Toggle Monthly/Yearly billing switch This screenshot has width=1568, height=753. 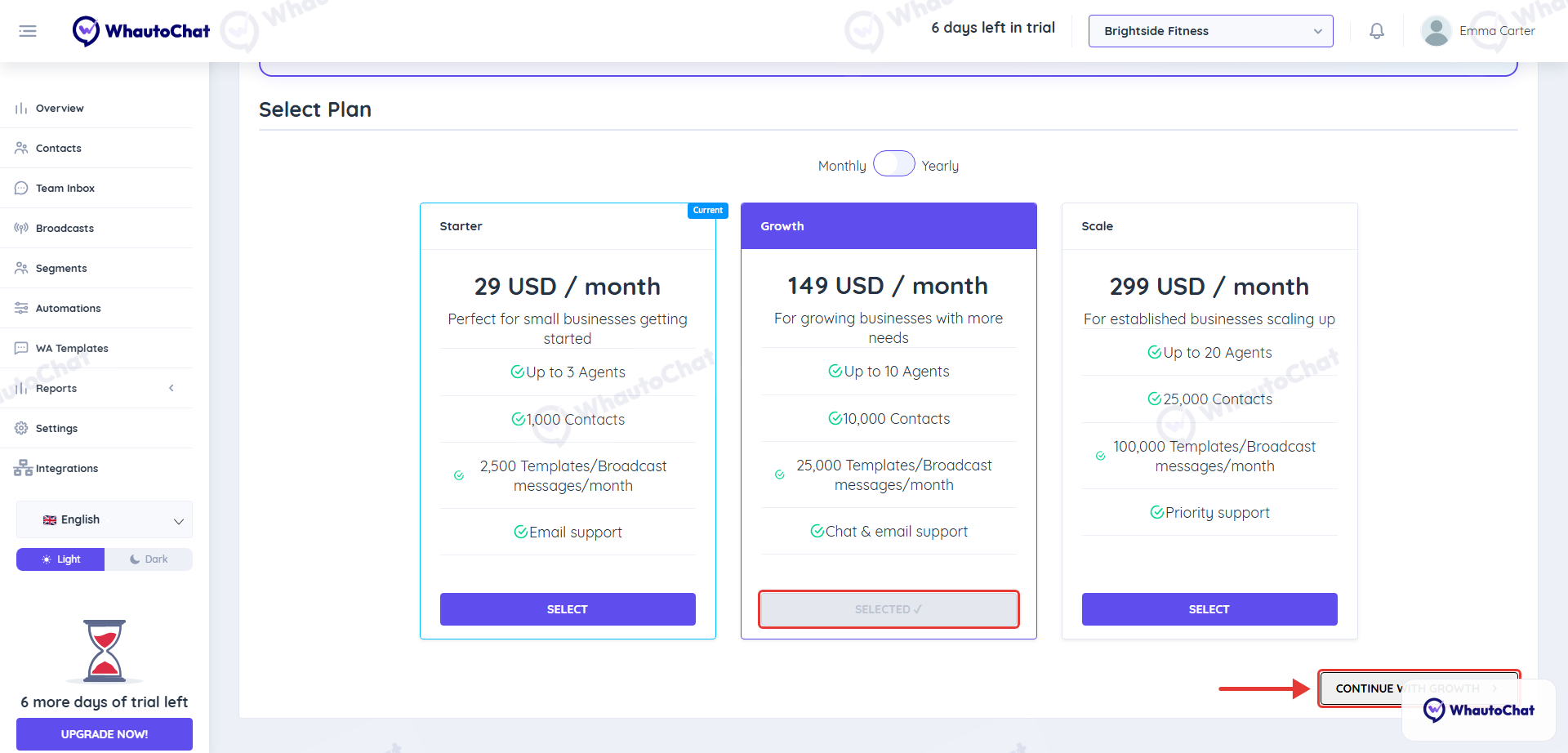[x=893, y=164]
